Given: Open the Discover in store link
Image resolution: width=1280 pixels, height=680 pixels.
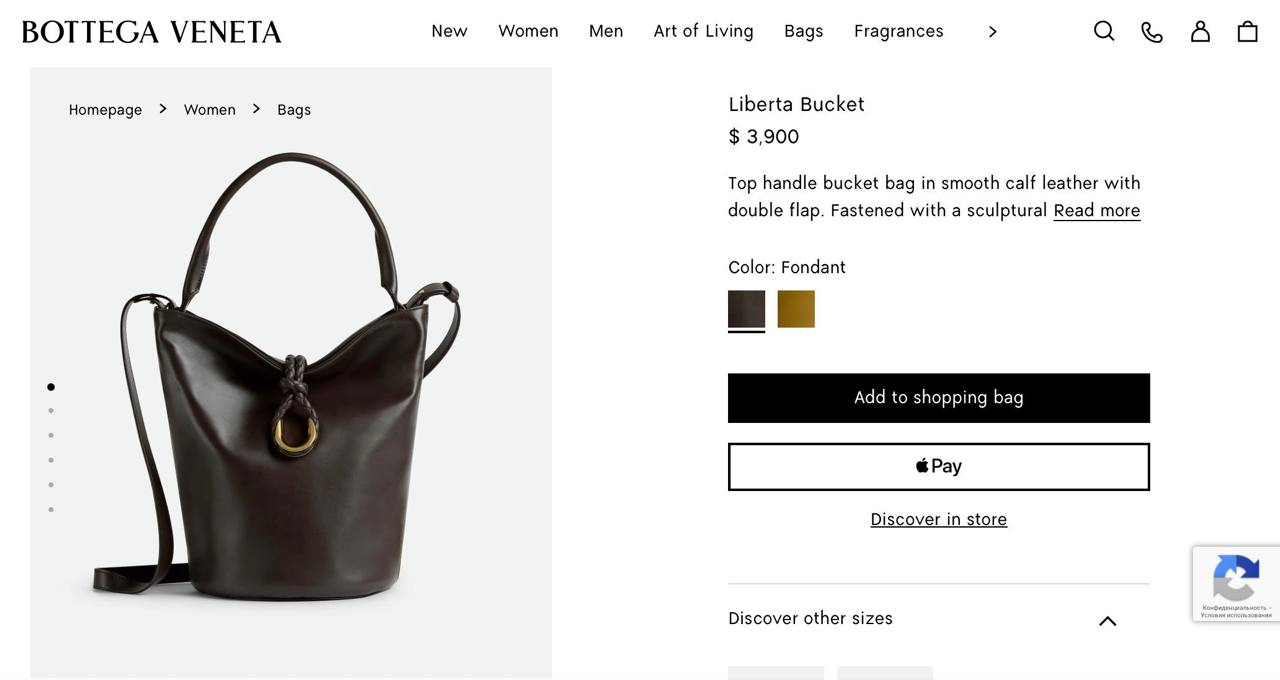Looking at the screenshot, I should (x=938, y=519).
